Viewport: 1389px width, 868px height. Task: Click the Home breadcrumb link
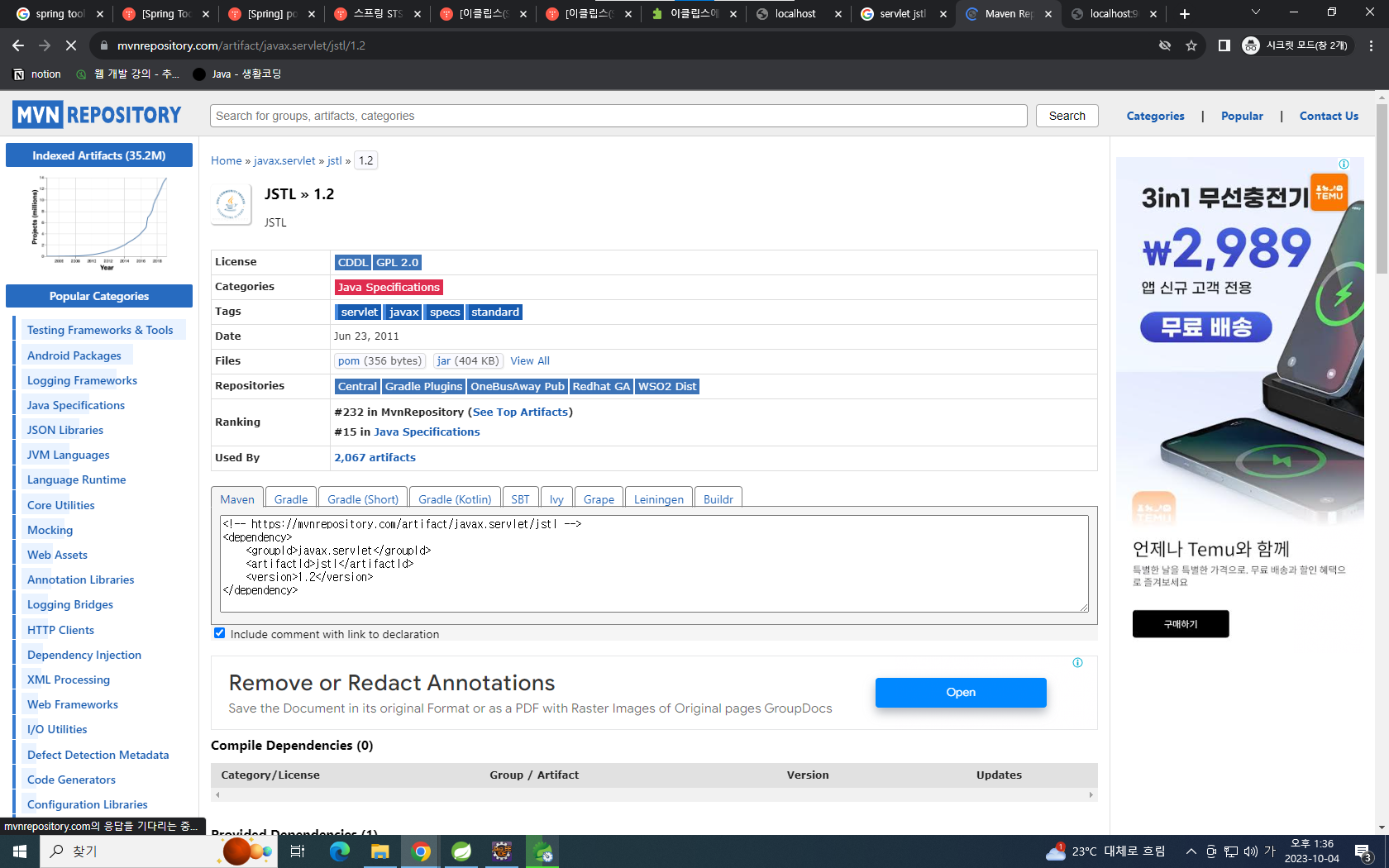click(226, 160)
